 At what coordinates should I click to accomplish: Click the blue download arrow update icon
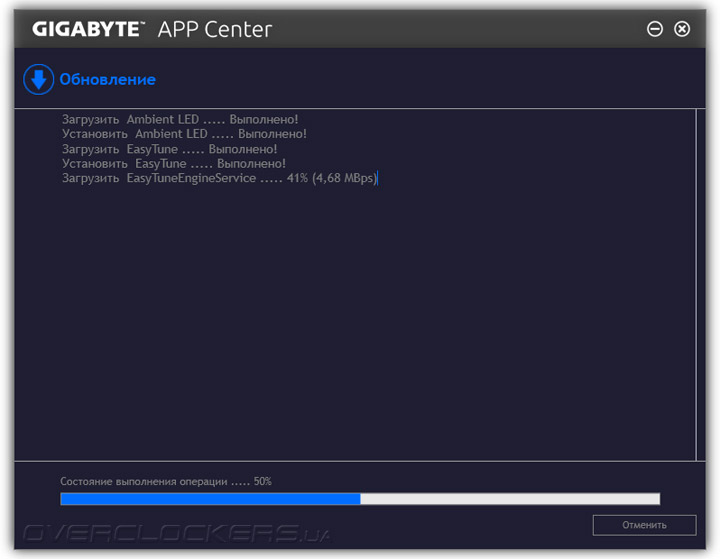coord(39,79)
